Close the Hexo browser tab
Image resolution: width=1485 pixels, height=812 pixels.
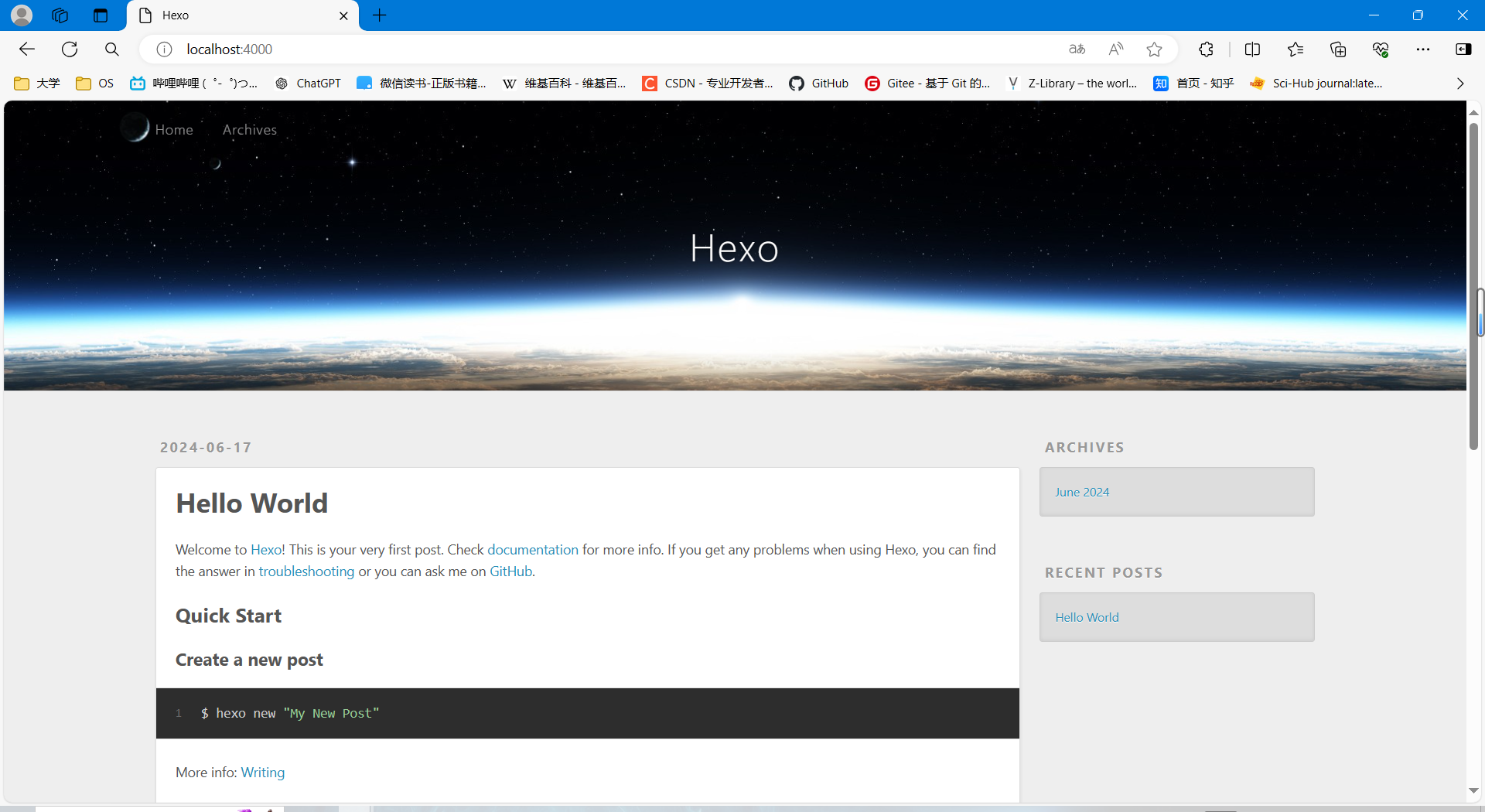click(343, 15)
